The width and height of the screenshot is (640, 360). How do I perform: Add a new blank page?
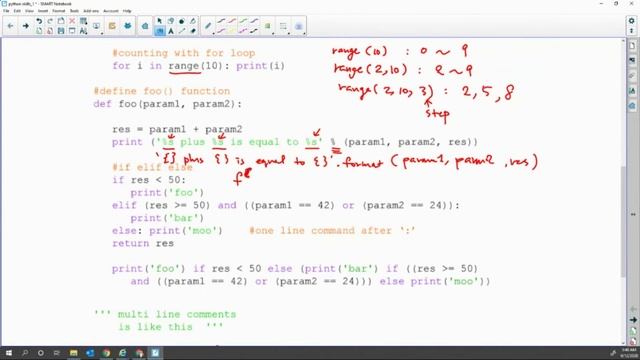click(x=39, y=31)
